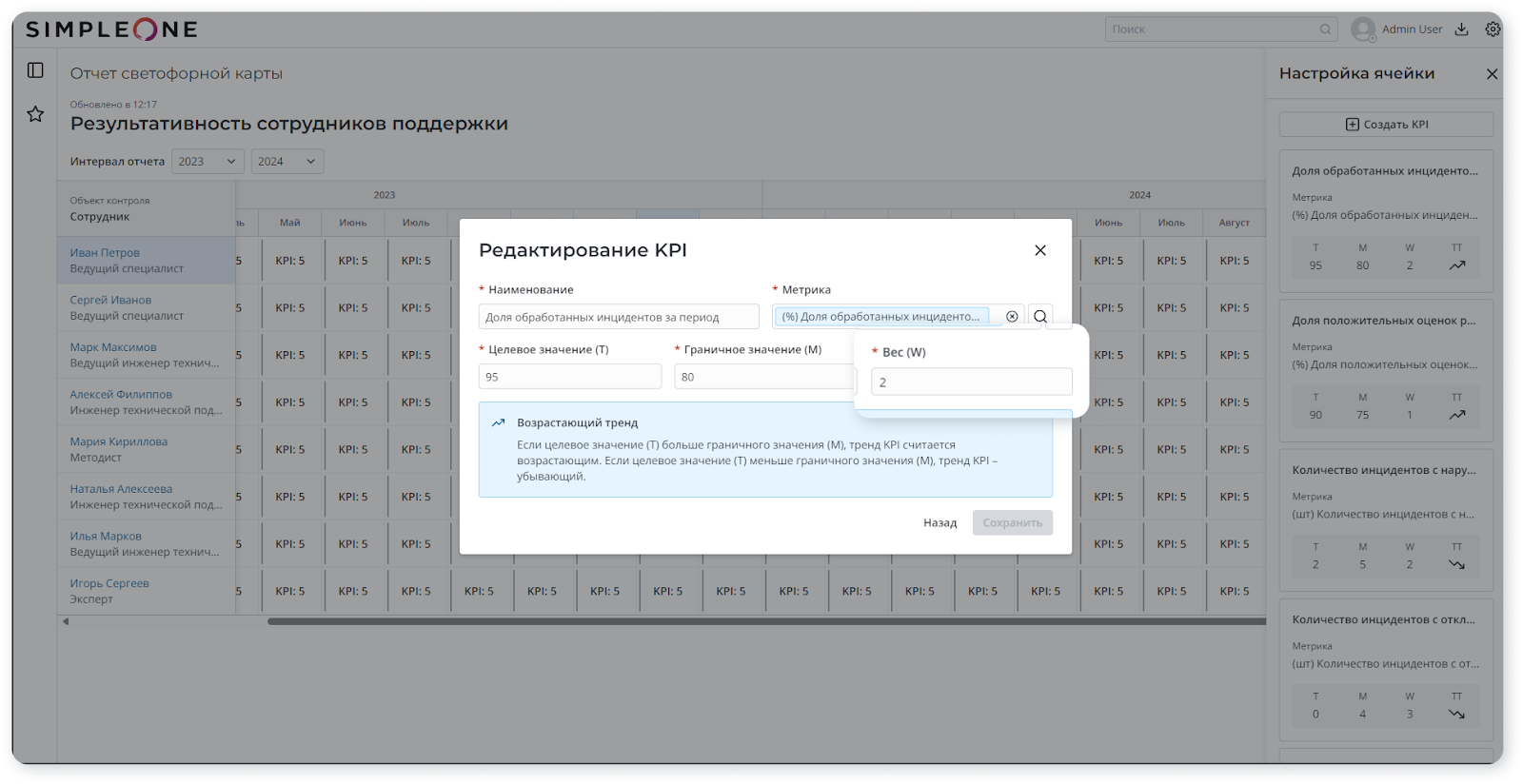The image size is (1523, 784).
Task: Click KPI: 5 cell for Иван Петров in Май
Action: tap(290, 261)
